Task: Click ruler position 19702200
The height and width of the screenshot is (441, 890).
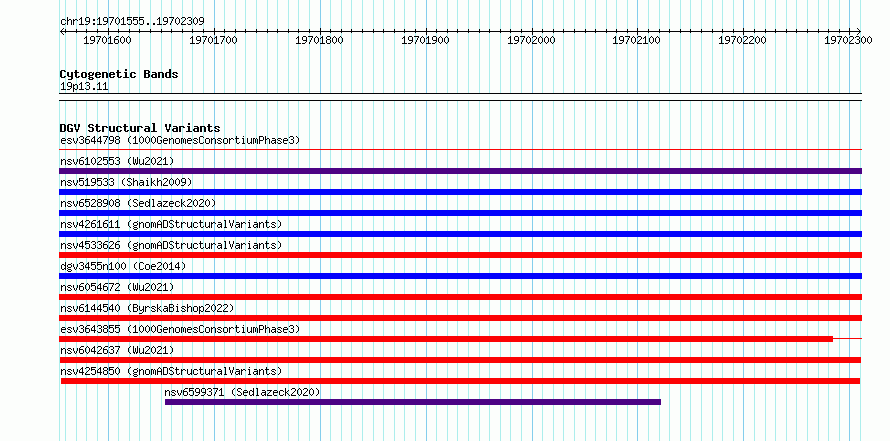Action: (x=742, y=40)
